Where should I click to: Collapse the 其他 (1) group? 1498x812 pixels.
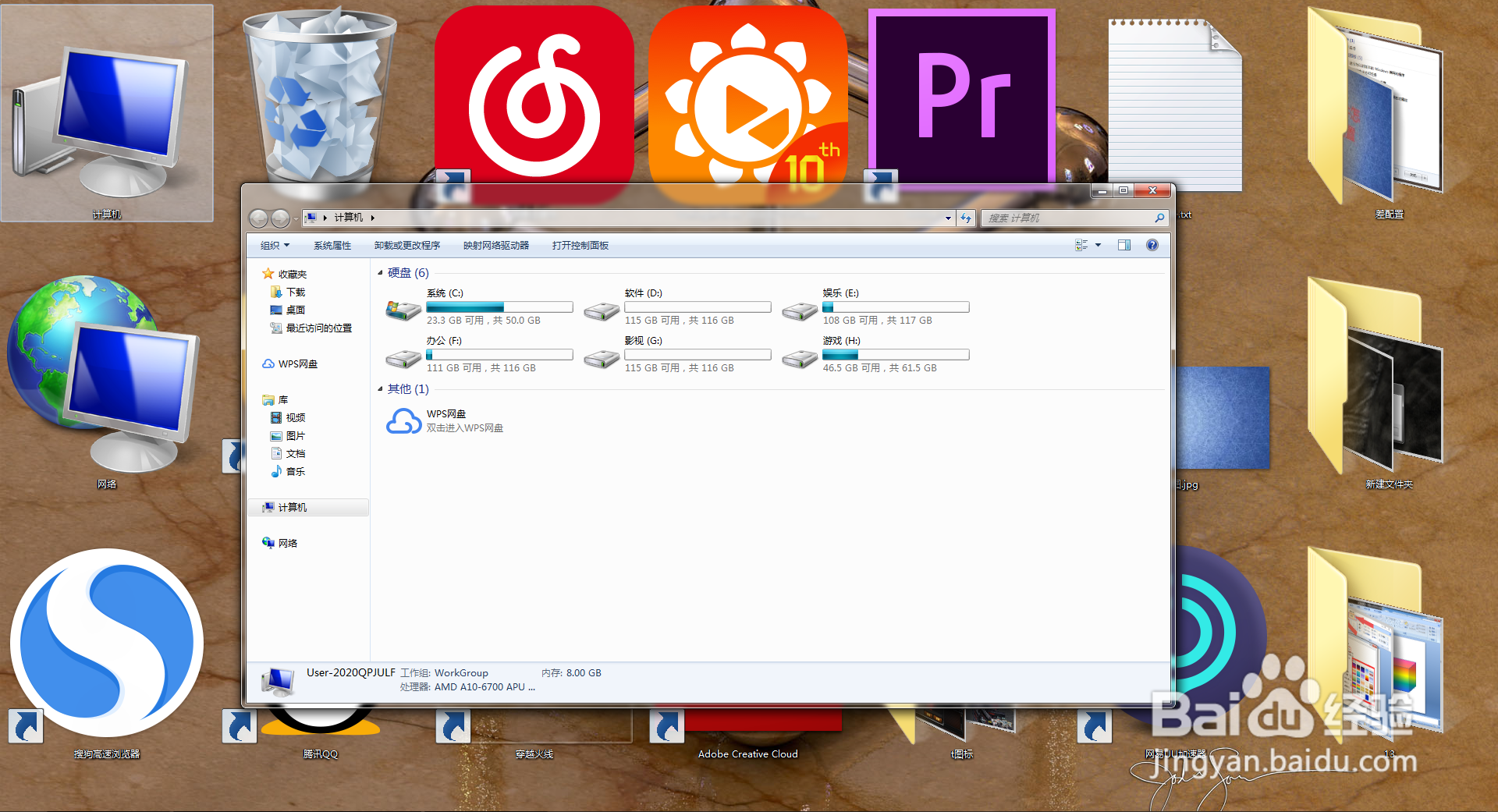pyautogui.click(x=381, y=389)
